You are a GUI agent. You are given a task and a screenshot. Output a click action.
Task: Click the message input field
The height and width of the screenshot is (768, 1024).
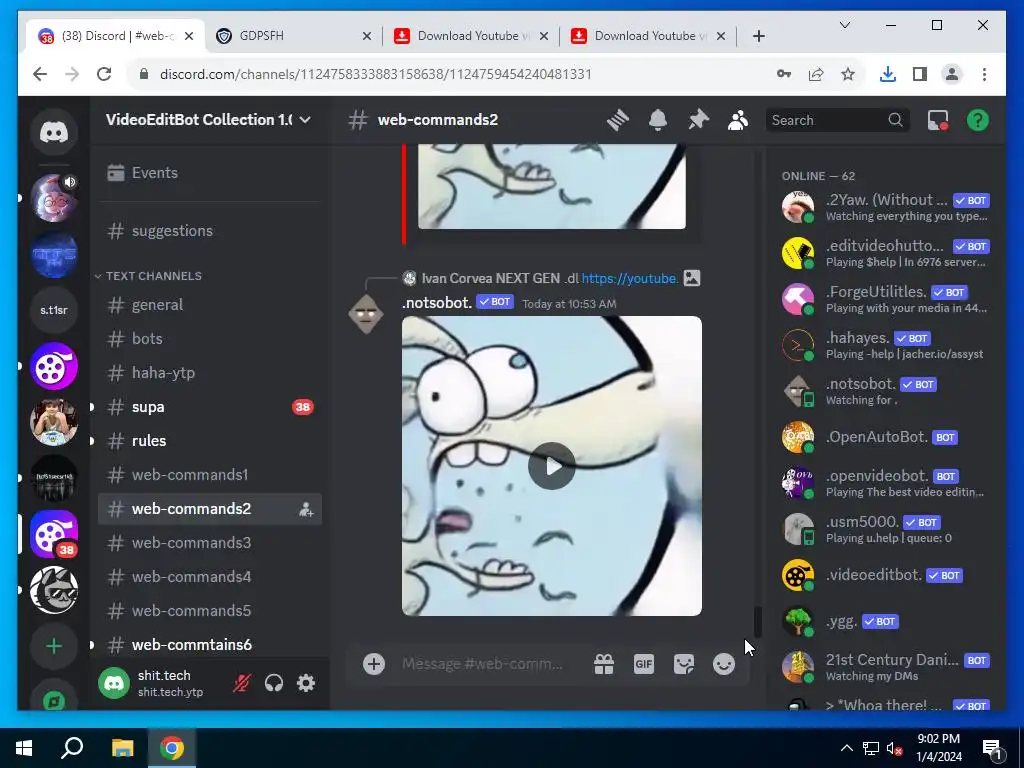click(482, 664)
